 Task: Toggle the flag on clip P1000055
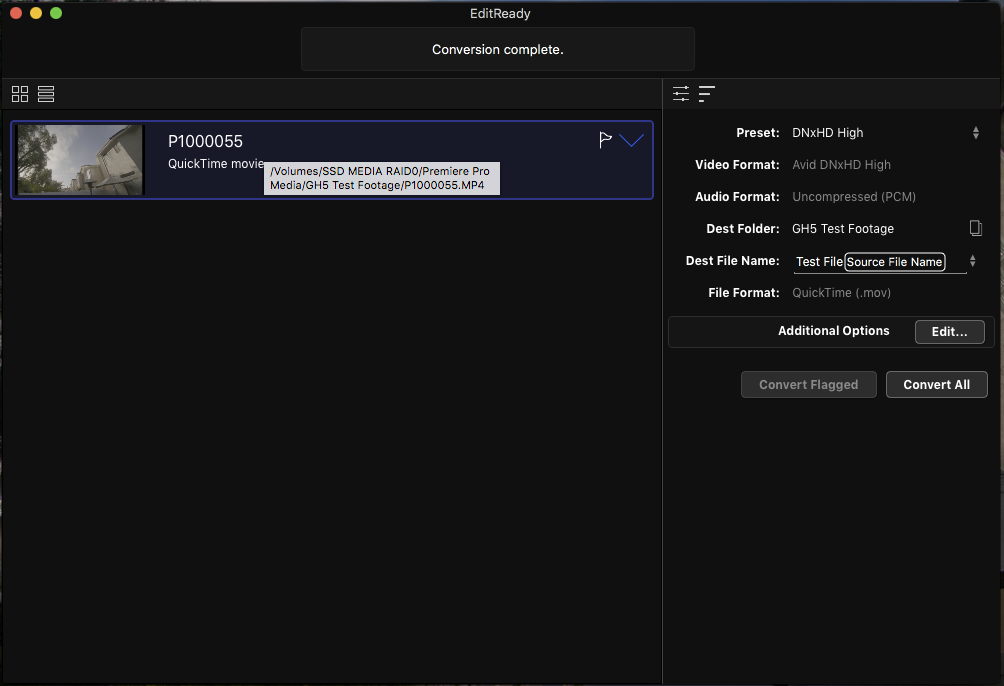tap(605, 140)
